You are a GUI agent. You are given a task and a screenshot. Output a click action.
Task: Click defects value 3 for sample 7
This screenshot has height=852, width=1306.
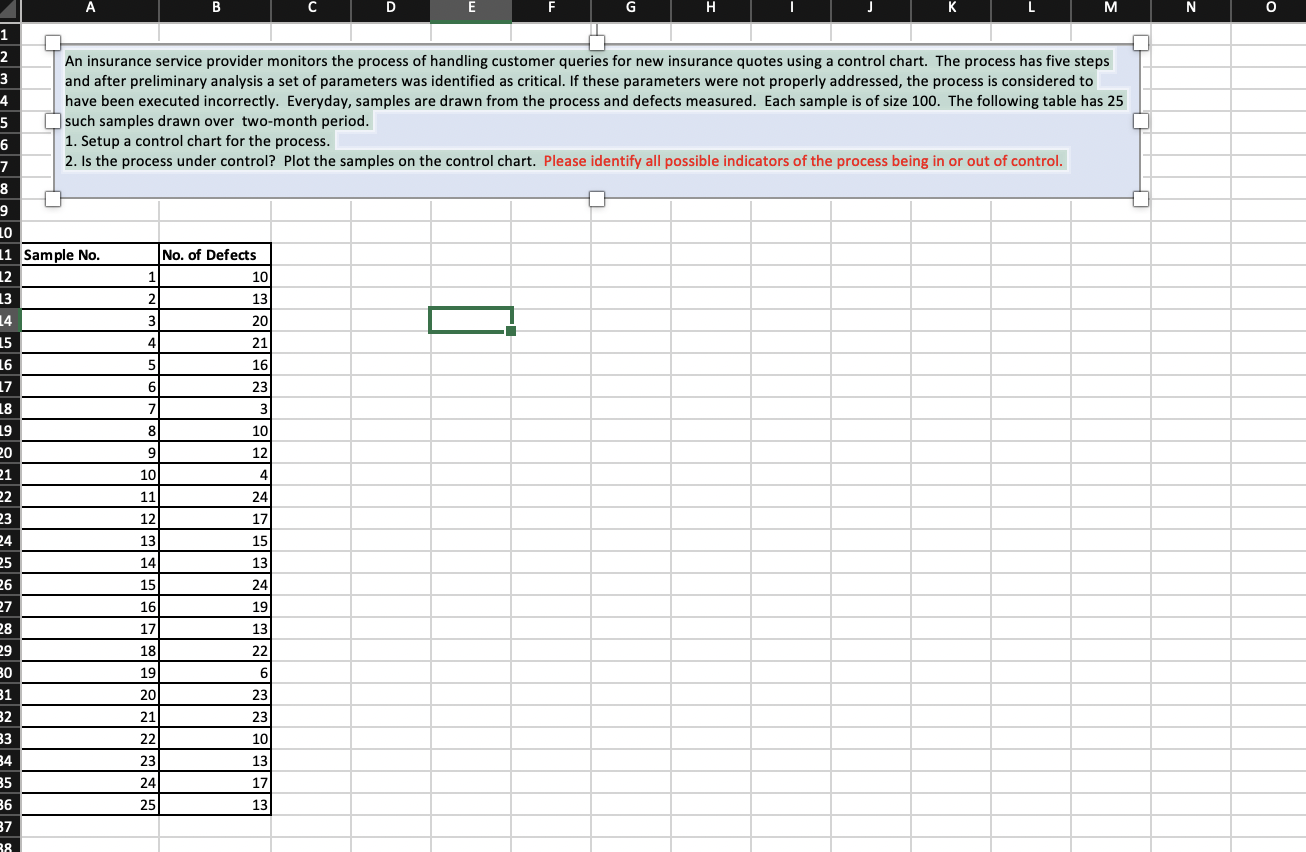[215, 409]
